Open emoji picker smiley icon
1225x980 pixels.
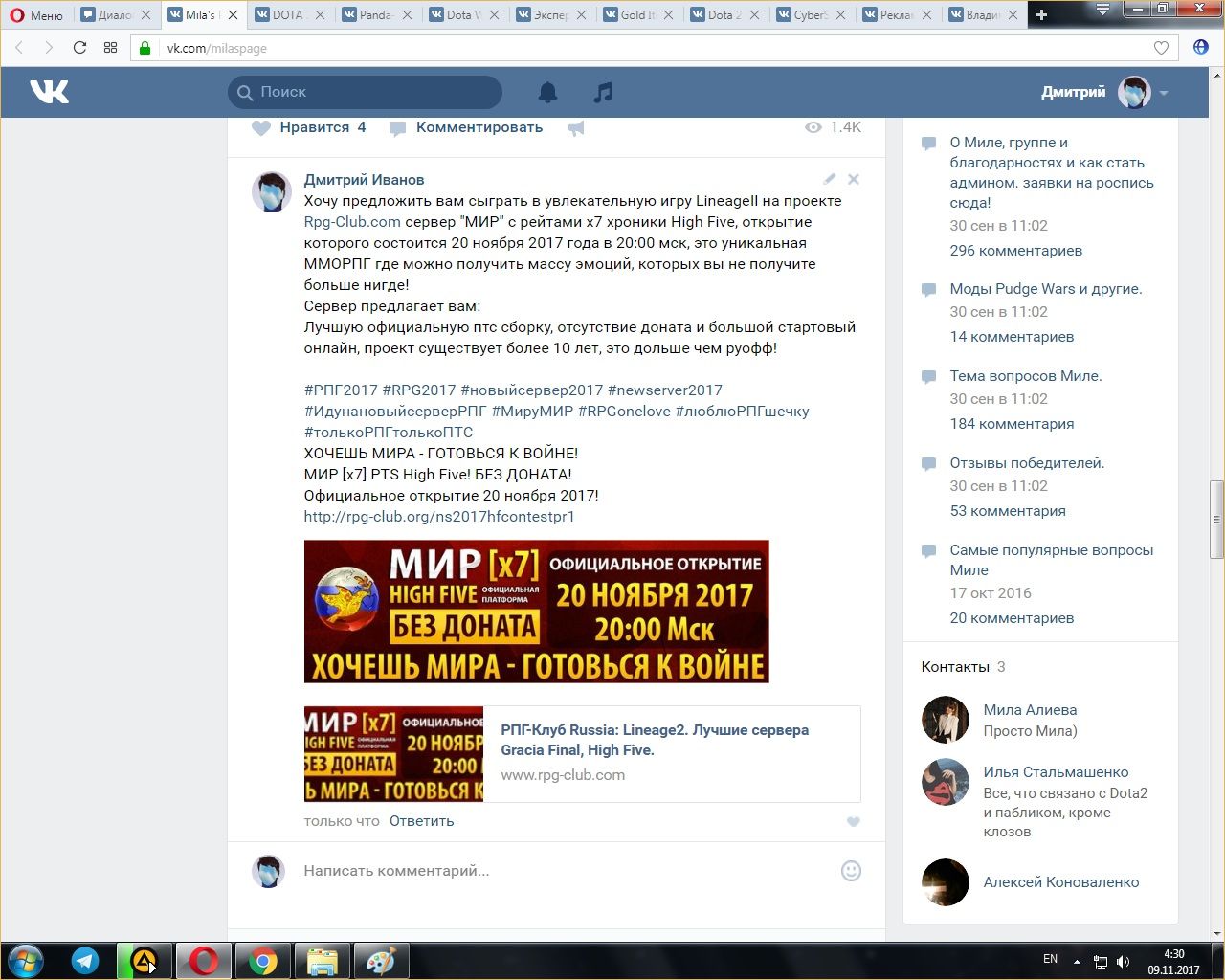click(x=851, y=871)
